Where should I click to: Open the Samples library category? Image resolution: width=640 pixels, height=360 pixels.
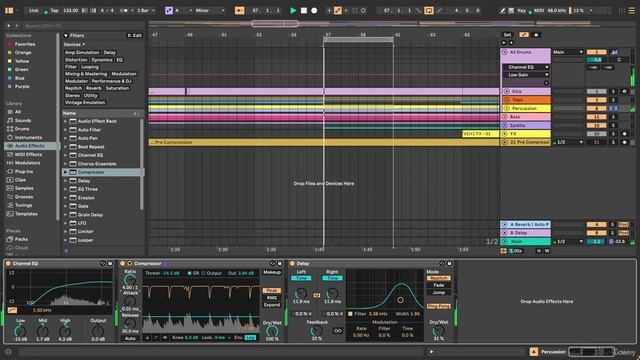(x=24, y=188)
